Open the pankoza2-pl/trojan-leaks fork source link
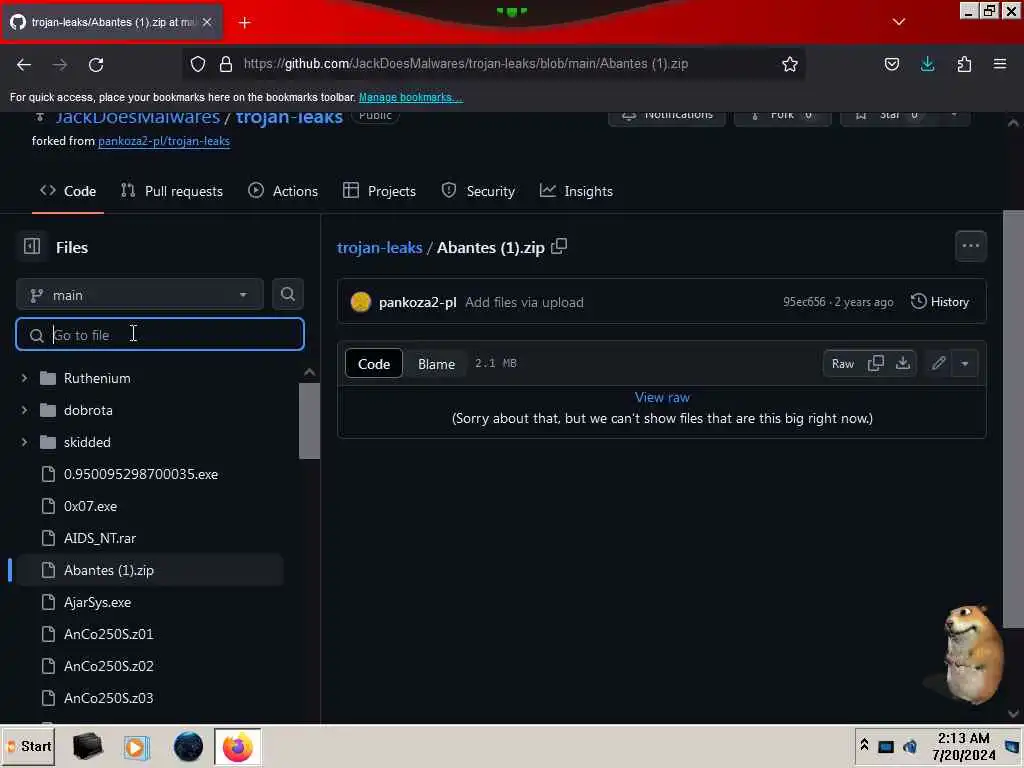1024x768 pixels. [x=164, y=141]
